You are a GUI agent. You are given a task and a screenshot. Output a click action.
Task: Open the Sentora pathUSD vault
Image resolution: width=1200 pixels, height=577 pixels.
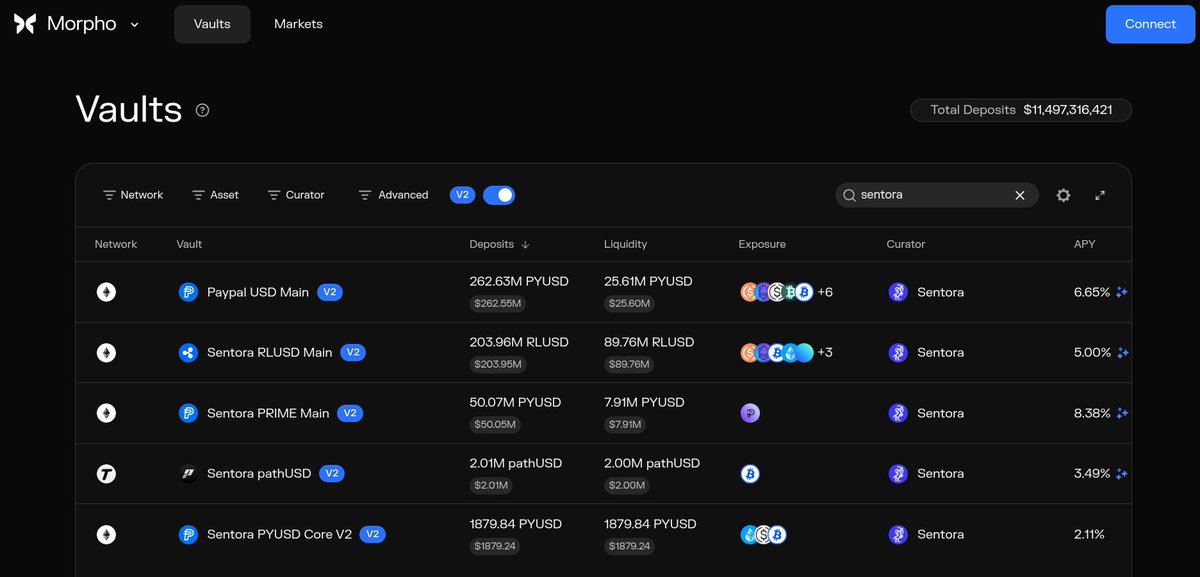(x=259, y=473)
